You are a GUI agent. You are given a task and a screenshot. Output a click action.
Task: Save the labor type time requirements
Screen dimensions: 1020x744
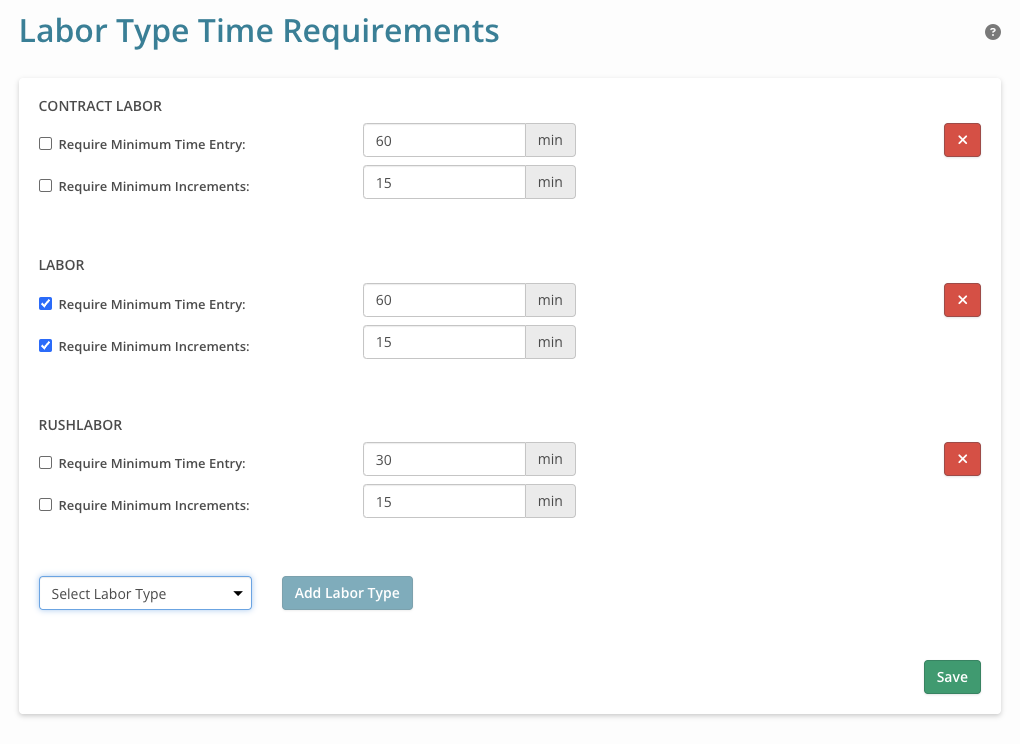pos(952,677)
